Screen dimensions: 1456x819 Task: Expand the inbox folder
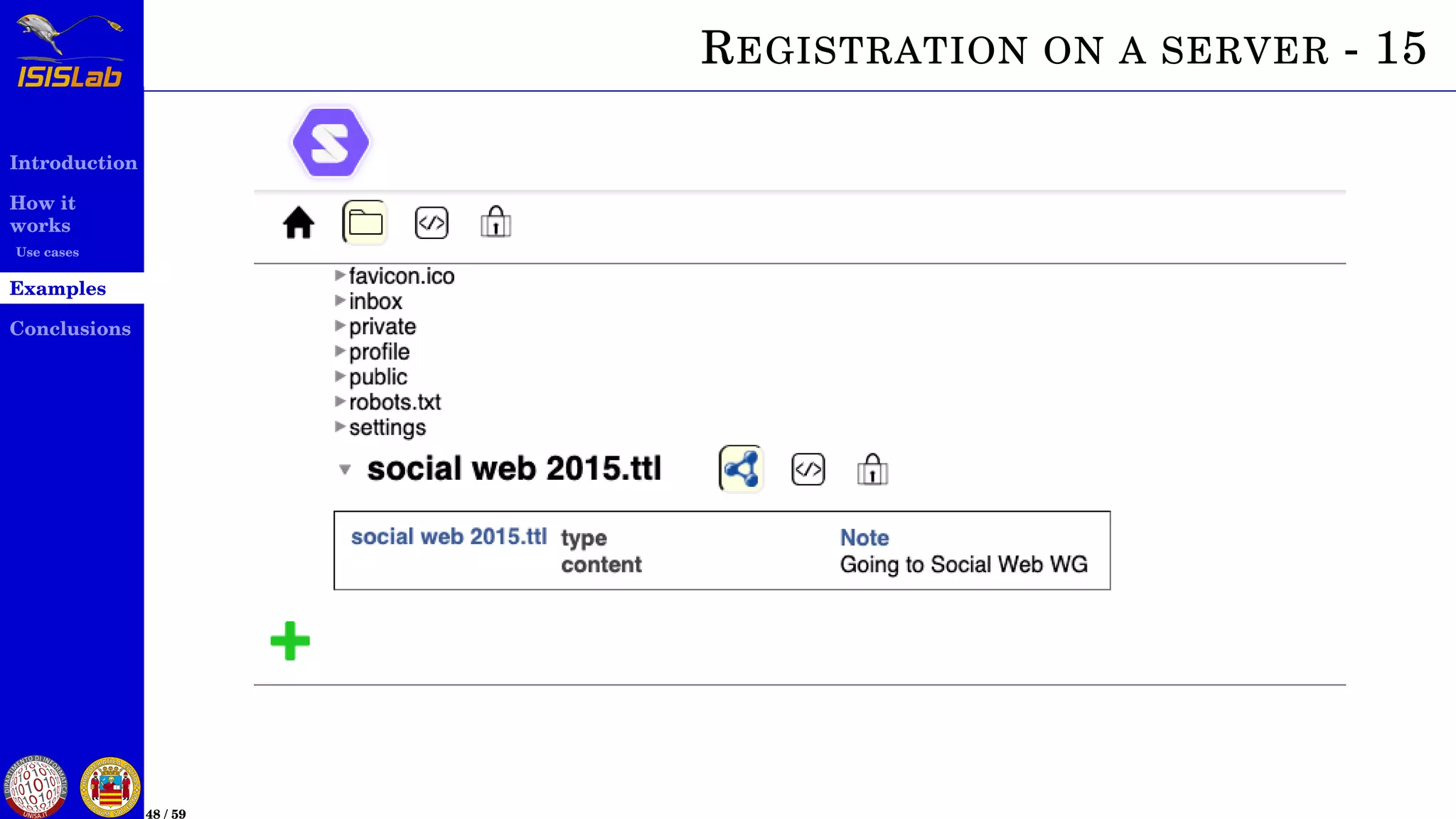click(340, 301)
